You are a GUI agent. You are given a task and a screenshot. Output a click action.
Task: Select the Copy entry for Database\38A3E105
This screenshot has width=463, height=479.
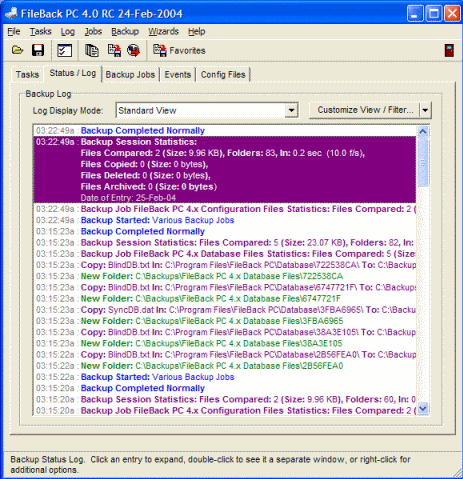pos(225,332)
